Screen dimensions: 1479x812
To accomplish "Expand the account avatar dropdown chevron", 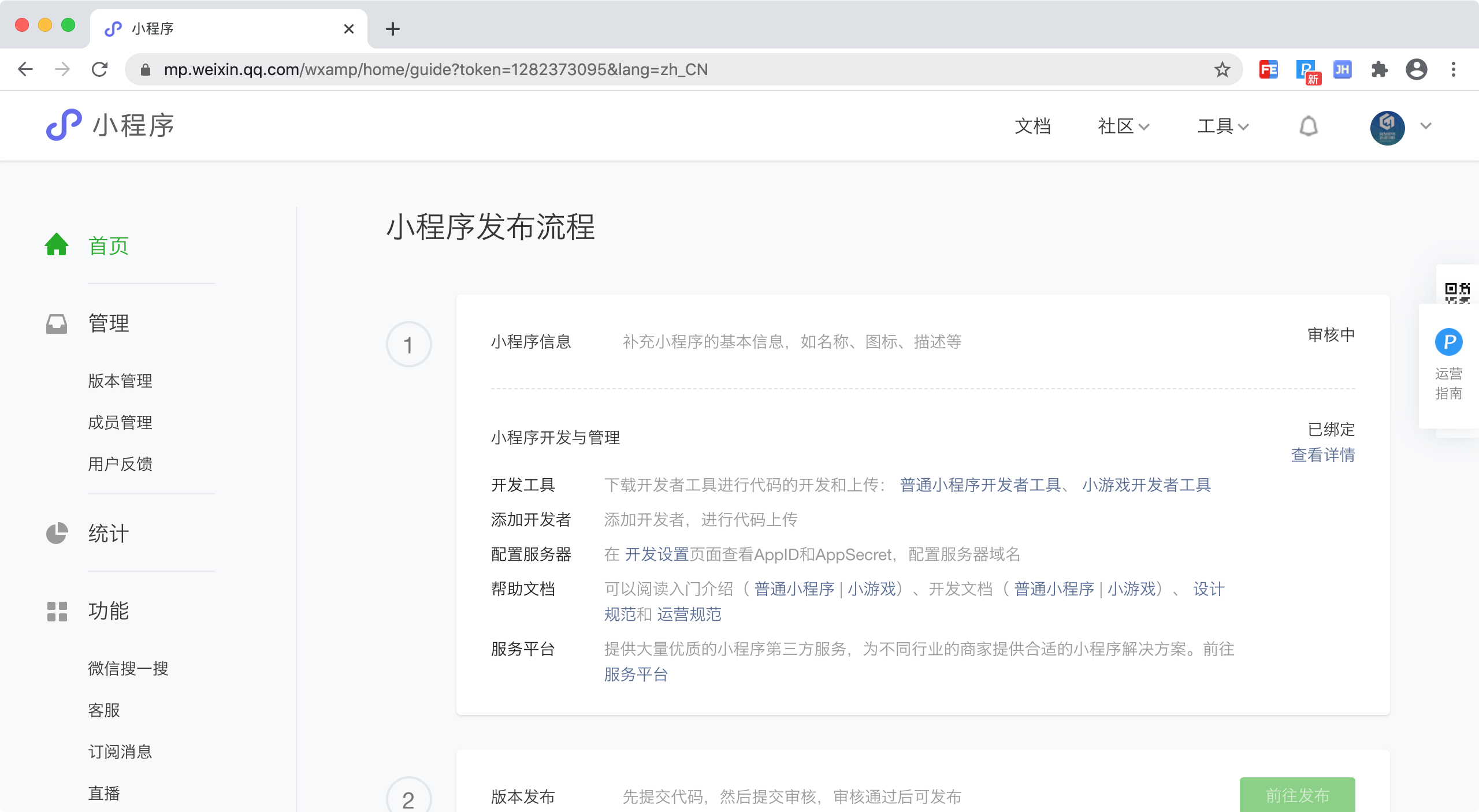I will (1426, 126).
